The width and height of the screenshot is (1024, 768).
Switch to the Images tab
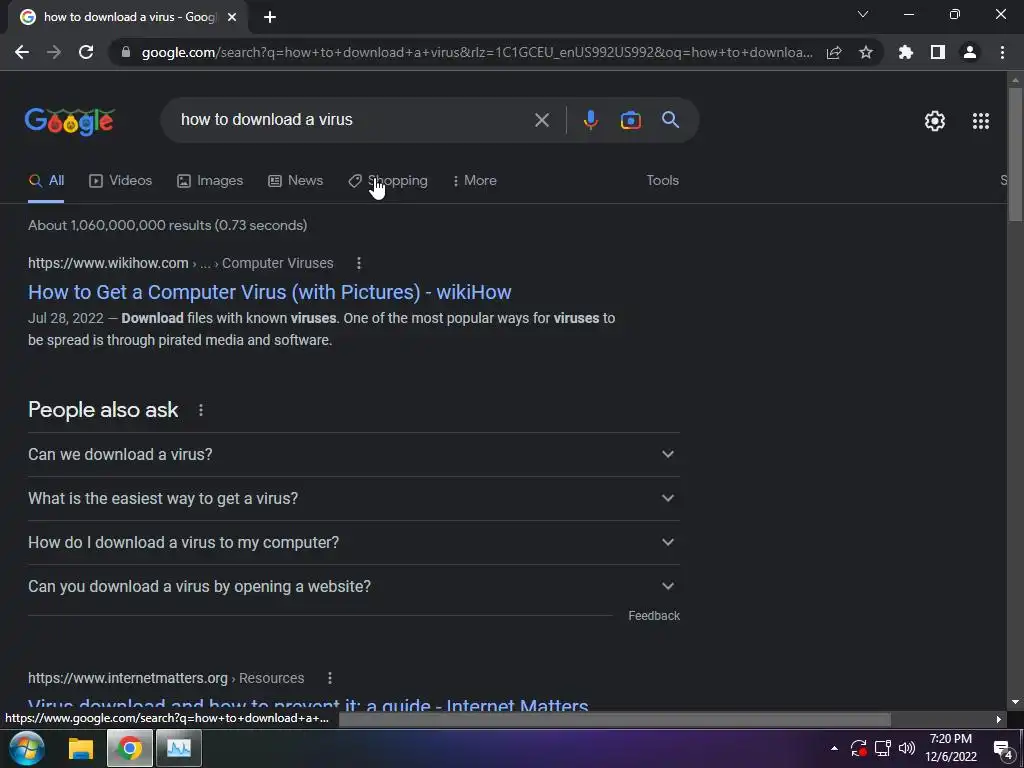210,181
